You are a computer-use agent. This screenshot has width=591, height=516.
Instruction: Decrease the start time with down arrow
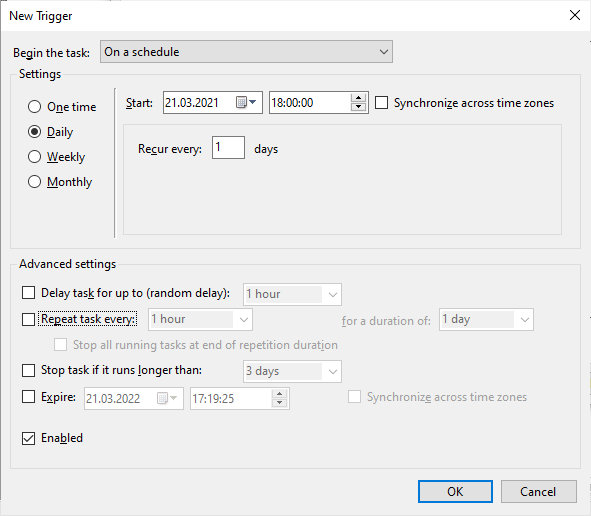coord(358,107)
